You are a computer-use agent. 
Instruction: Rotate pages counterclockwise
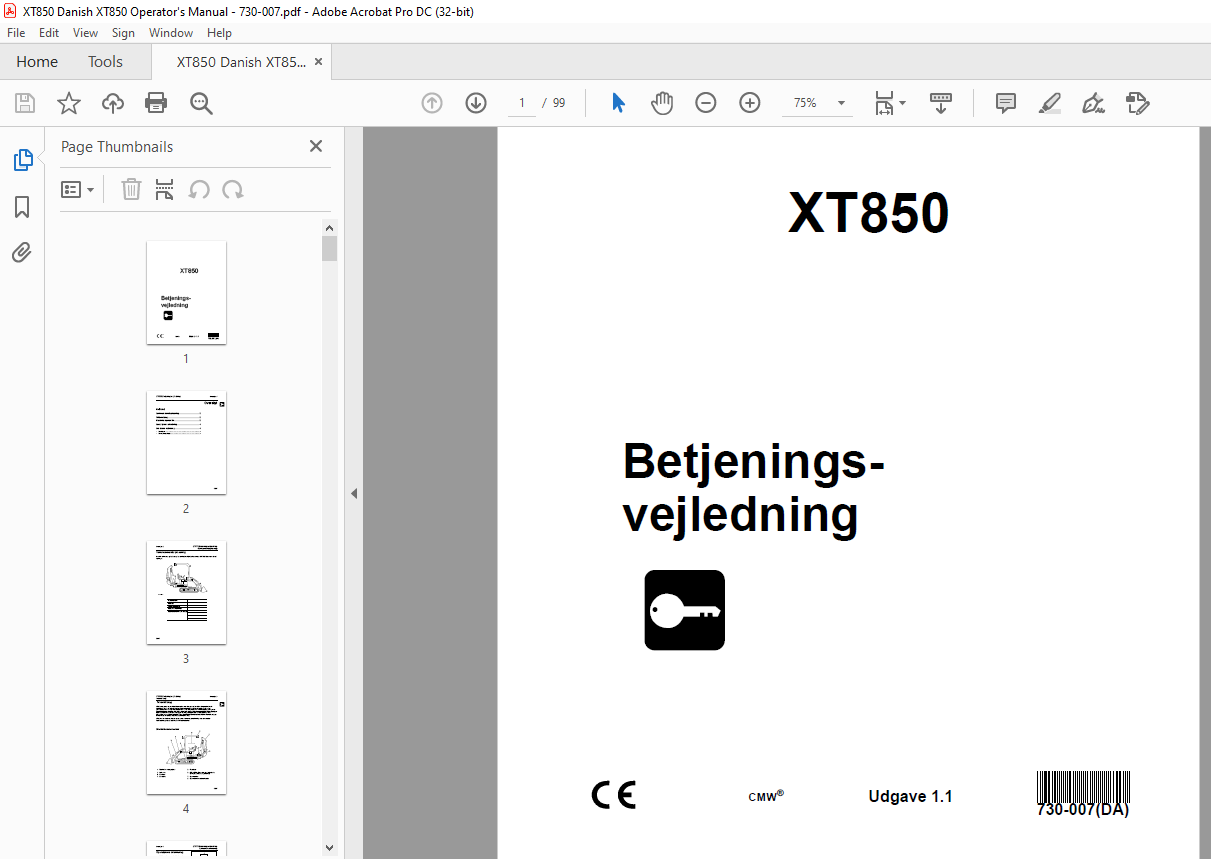(x=200, y=189)
